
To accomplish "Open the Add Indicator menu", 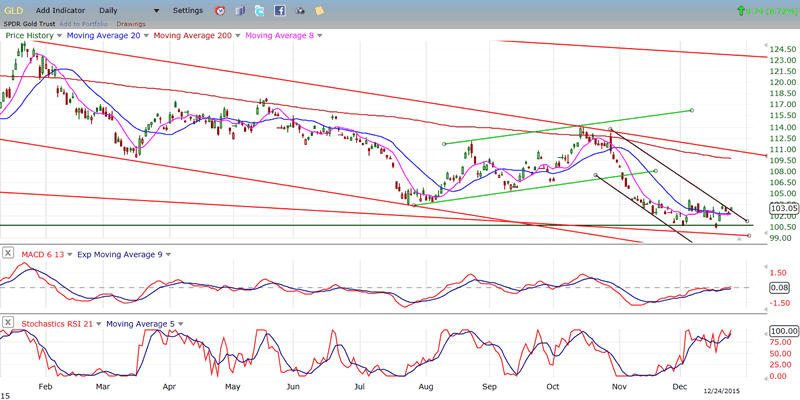I will click(x=67, y=10).
